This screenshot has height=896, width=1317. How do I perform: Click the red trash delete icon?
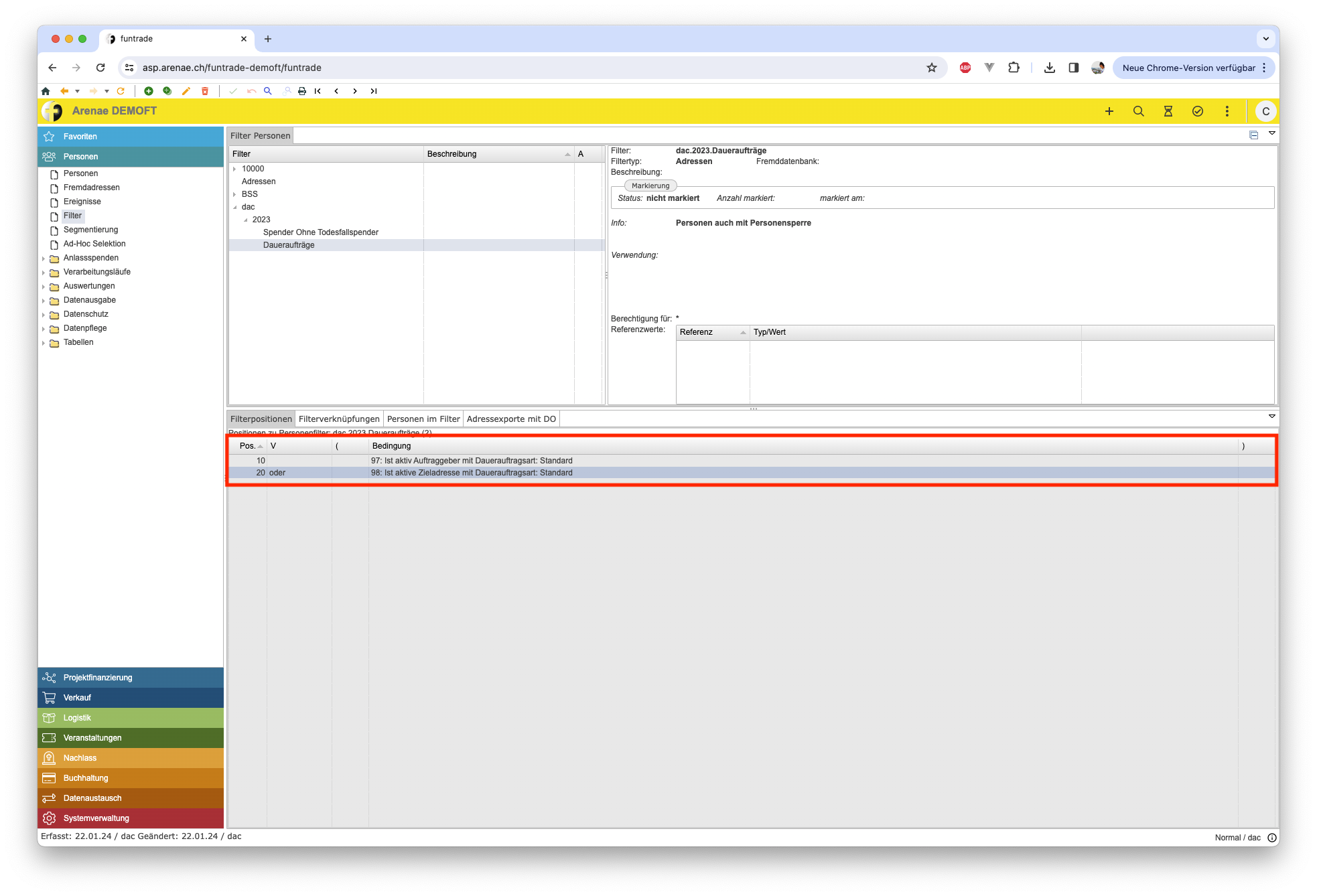tap(205, 91)
